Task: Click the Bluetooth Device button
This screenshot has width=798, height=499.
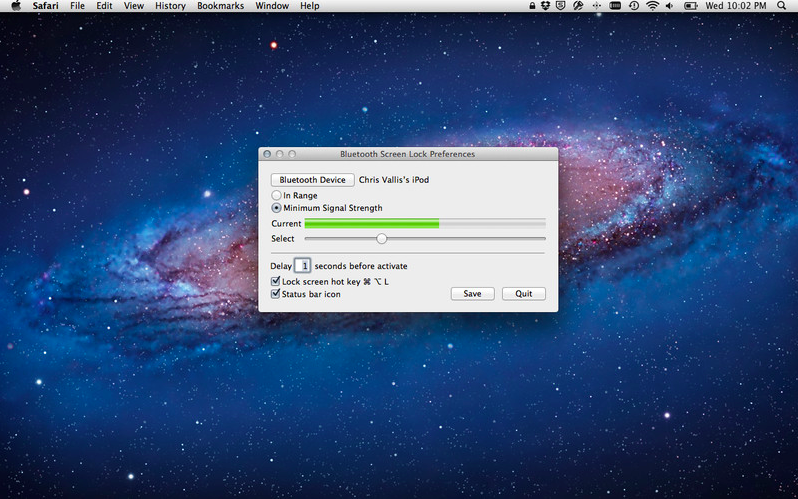Action: click(x=312, y=180)
